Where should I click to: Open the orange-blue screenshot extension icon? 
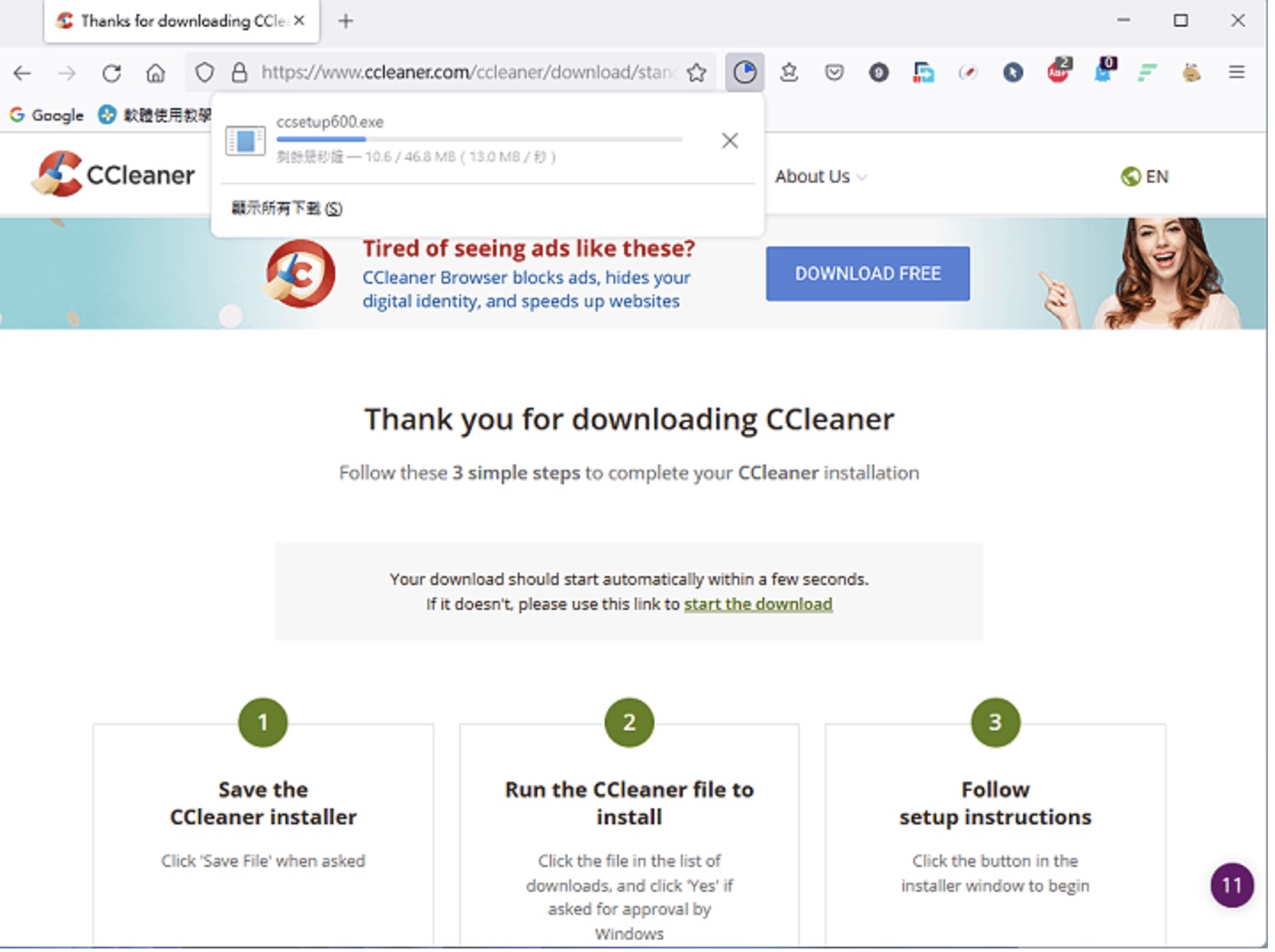(x=924, y=73)
